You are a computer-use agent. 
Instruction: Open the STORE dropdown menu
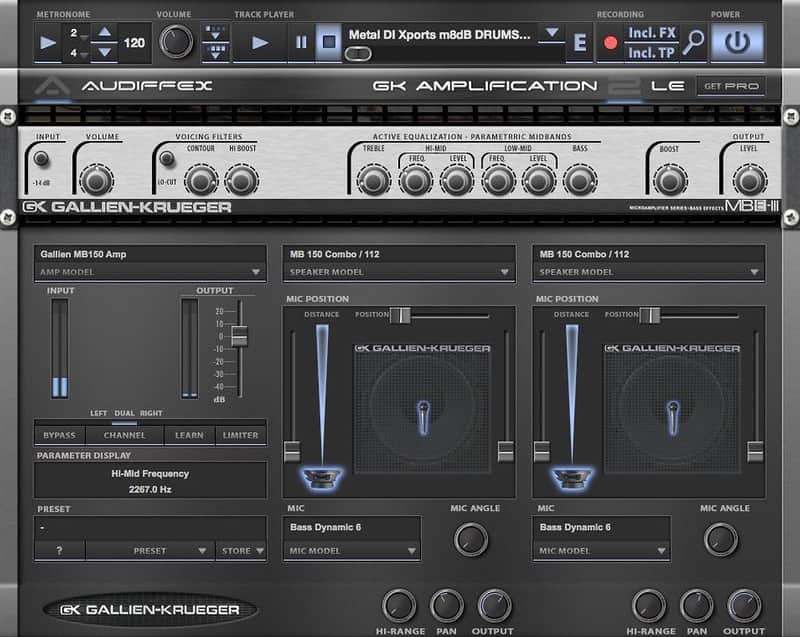click(241, 551)
